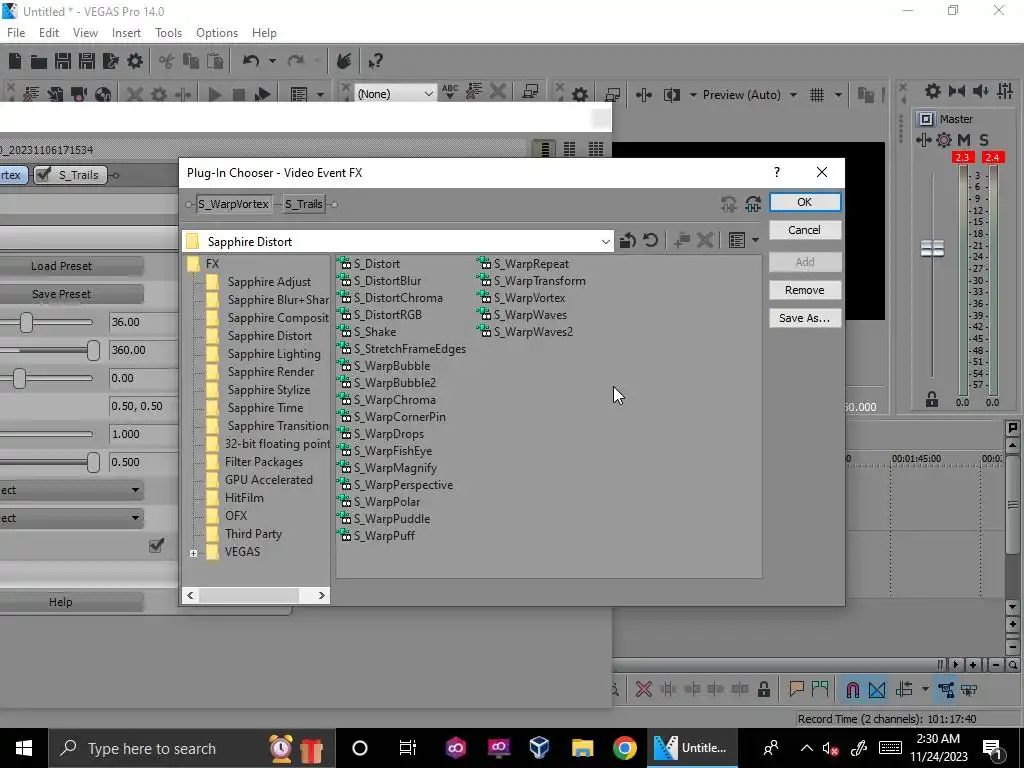Click the New project icon in main toolbar
The height and width of the screenshot is (768, 1024).
point(14,61)
